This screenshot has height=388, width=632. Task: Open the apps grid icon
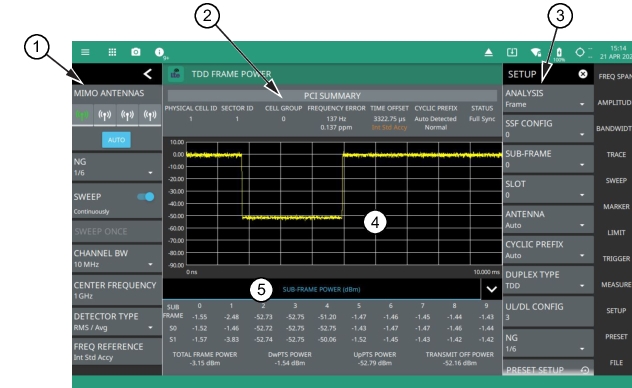(112, 52)
